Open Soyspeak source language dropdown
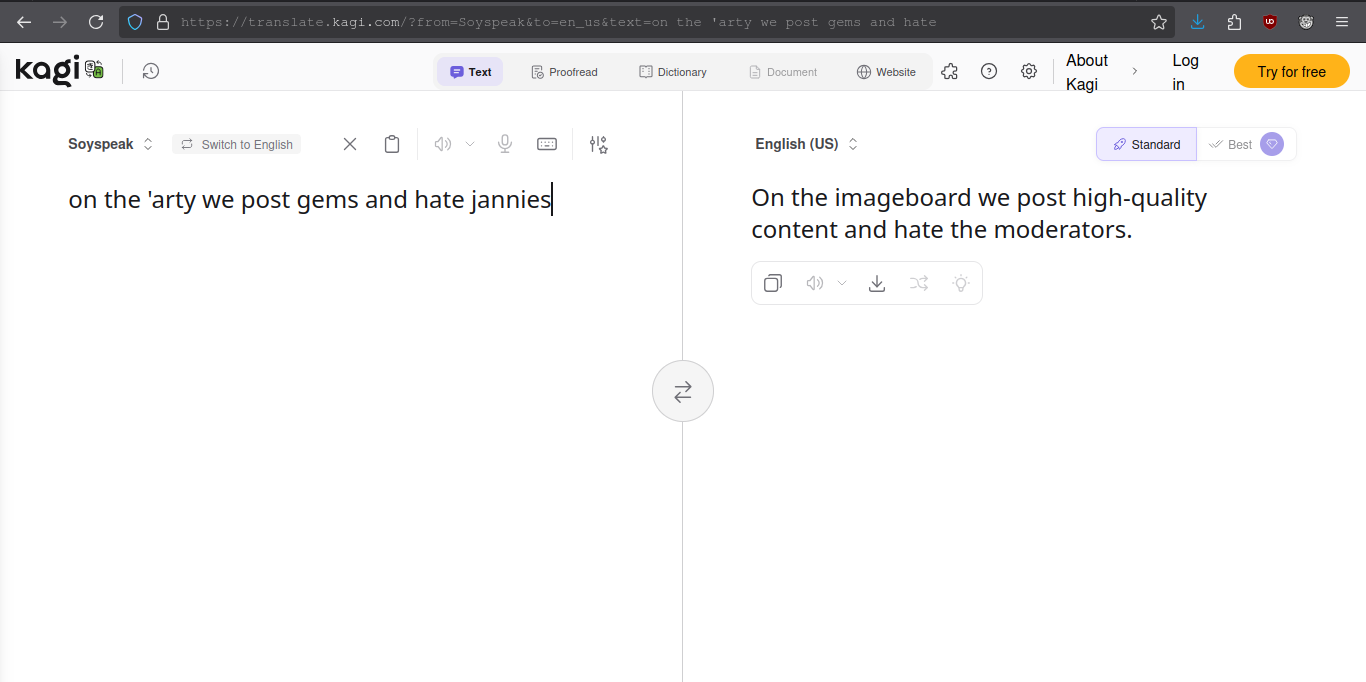Image resolution: width=1366 pixels, height=682 pixels. (x=110, y=144)
